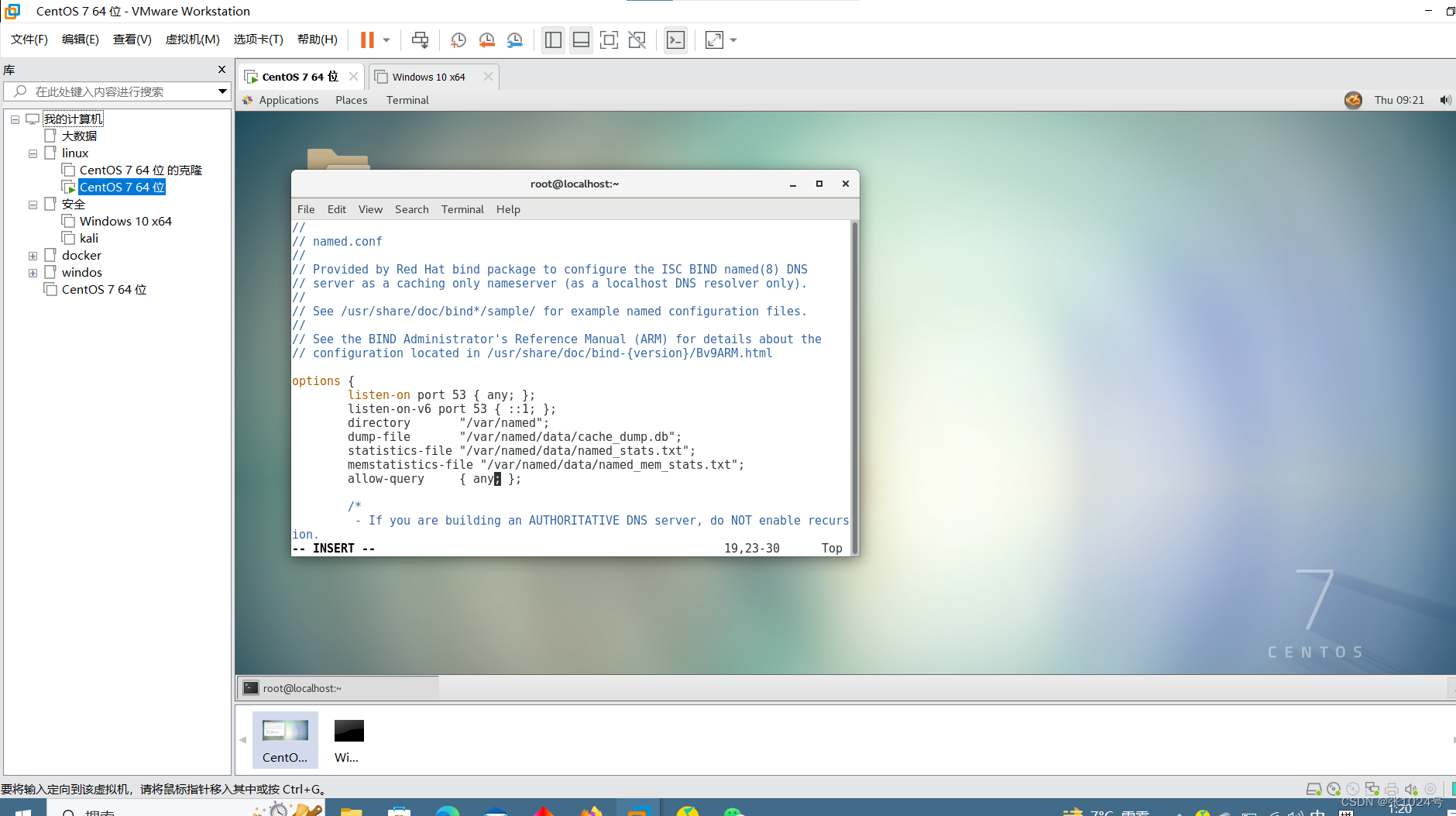Enter Unity mode for the guest
The width and height of the screenshot is (1456, 816).
[x=637, y=40]
